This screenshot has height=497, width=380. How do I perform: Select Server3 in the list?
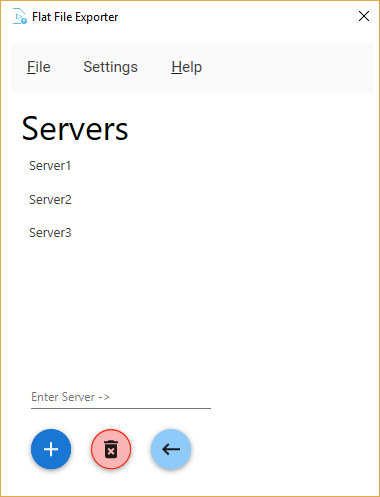(x=50, y=233)
